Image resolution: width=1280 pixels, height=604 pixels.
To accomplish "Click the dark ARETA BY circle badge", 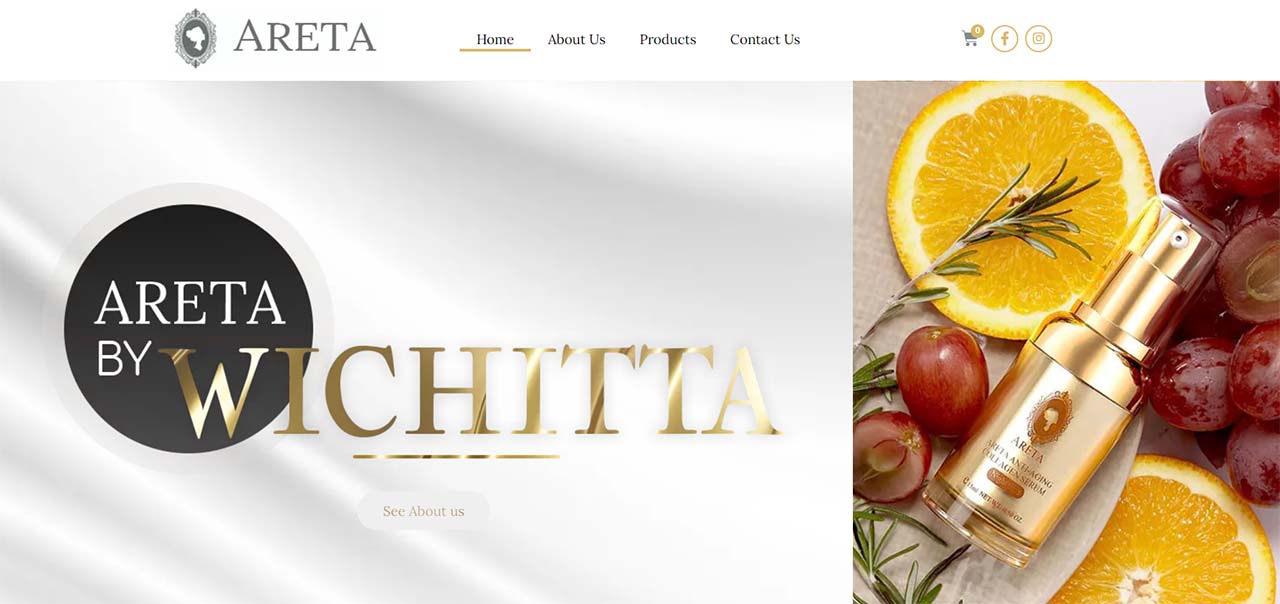I will 188,328.
